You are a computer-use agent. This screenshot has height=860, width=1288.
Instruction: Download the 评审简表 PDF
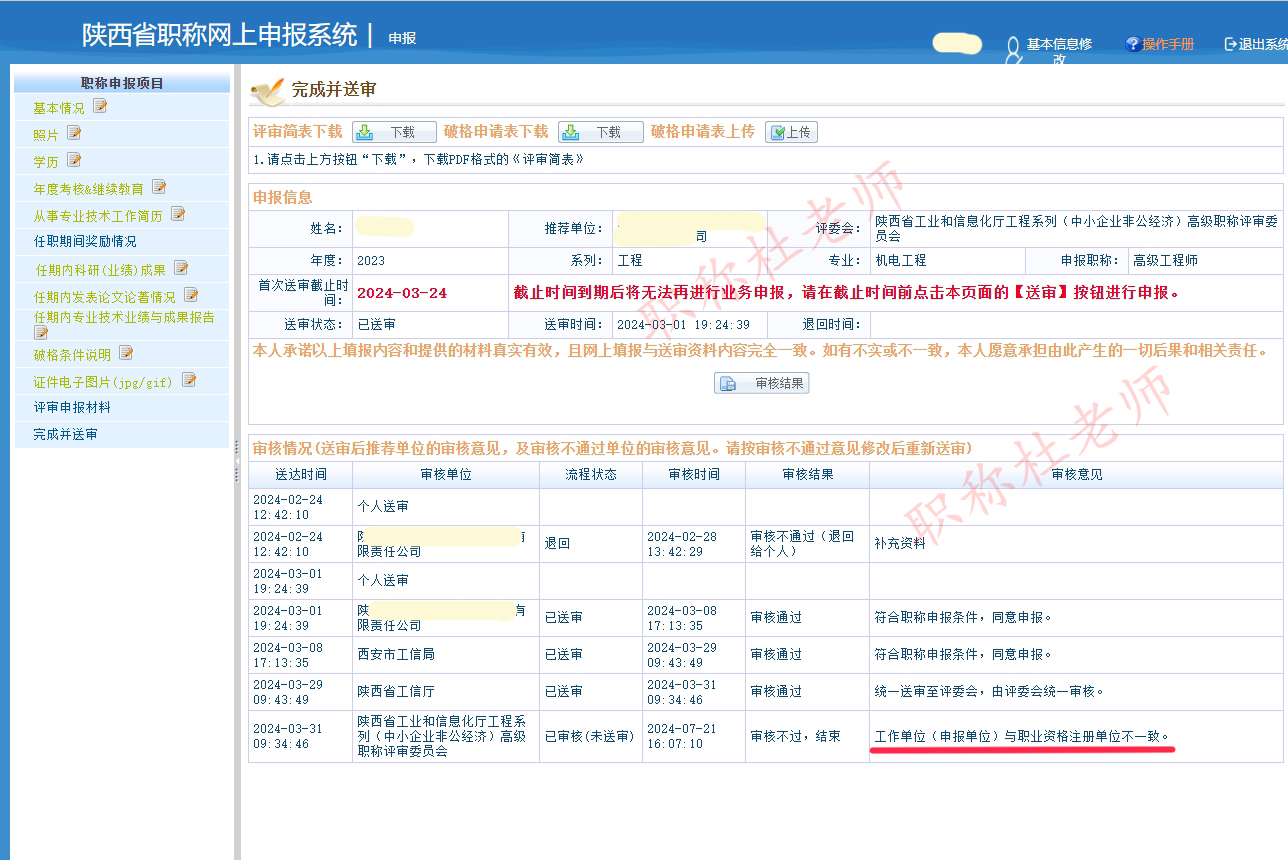(x=394, y=132)
